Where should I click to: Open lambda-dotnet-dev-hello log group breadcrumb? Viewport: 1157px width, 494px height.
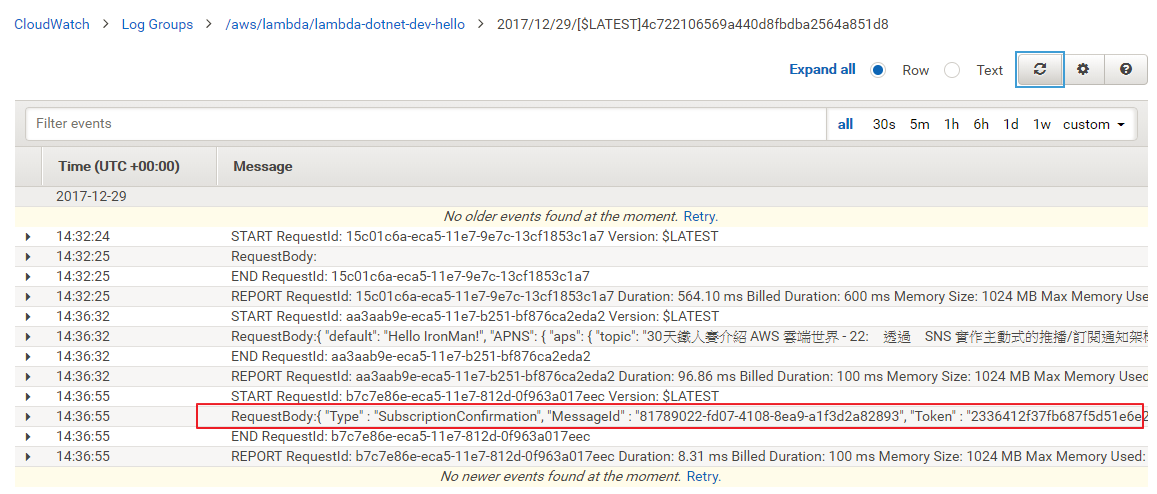[x=345, y=24]
